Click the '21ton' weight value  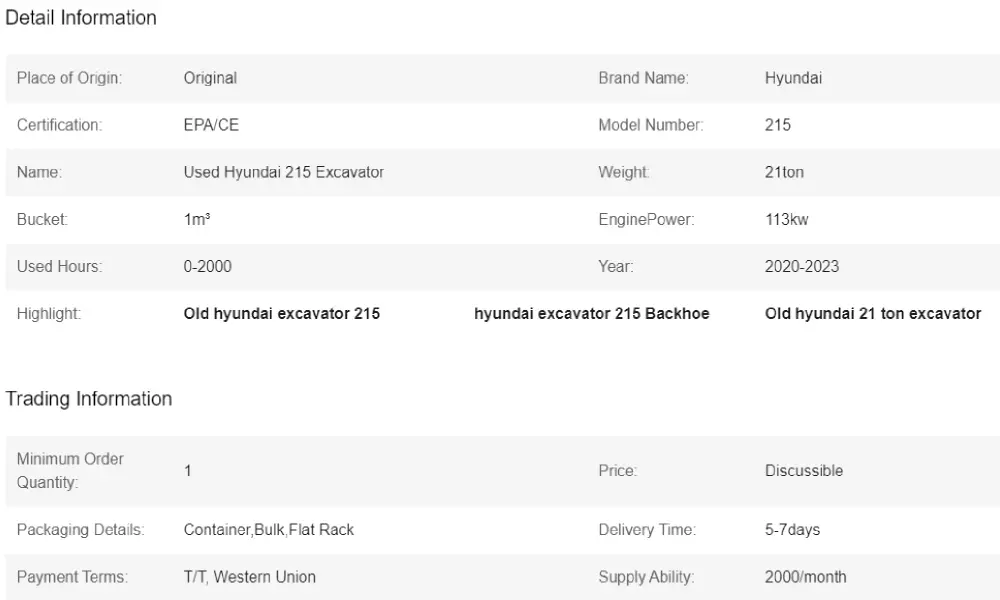point(784,172)
